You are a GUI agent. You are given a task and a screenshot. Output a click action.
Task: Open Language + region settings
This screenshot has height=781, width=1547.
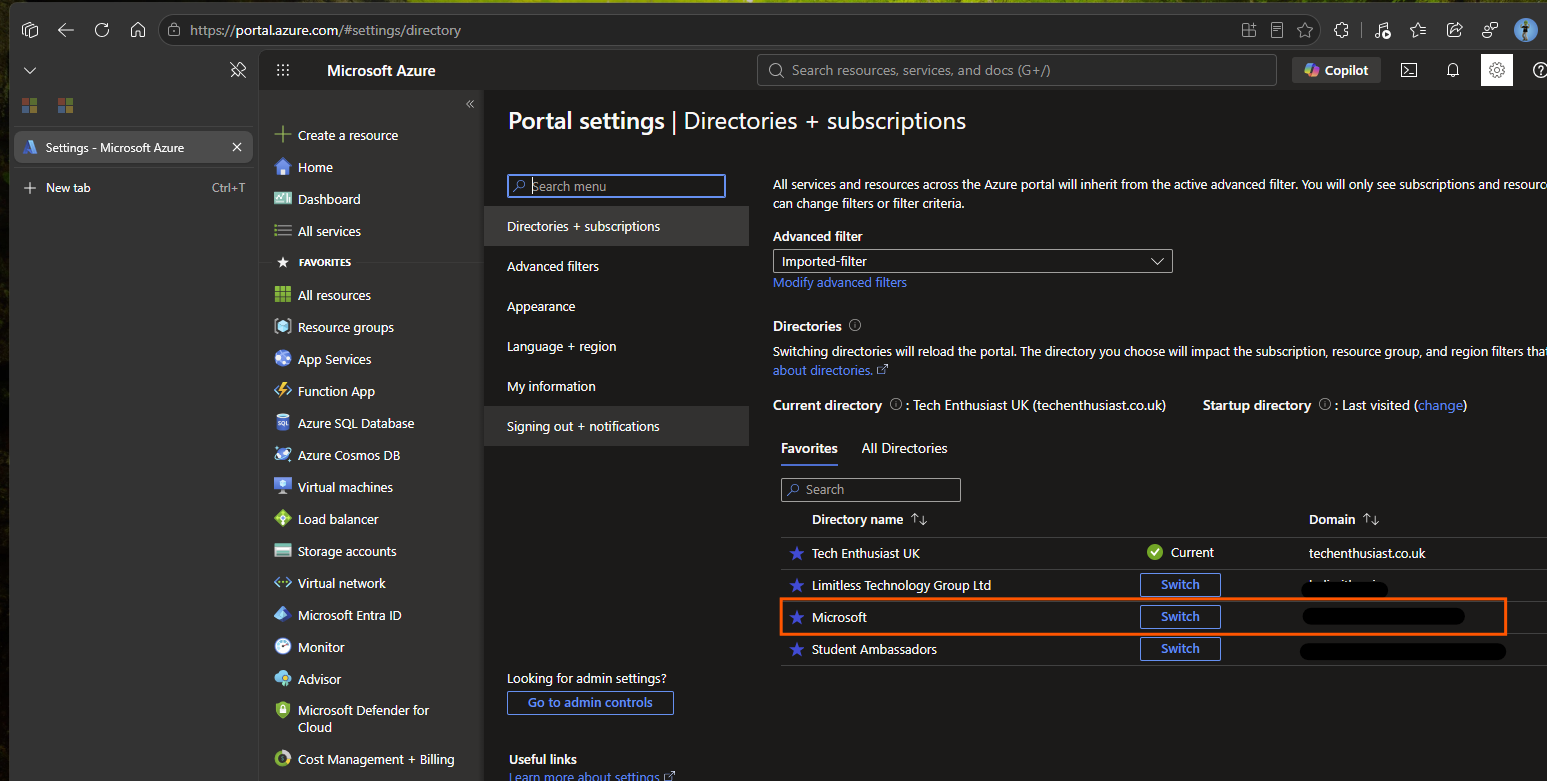[616, 346]
